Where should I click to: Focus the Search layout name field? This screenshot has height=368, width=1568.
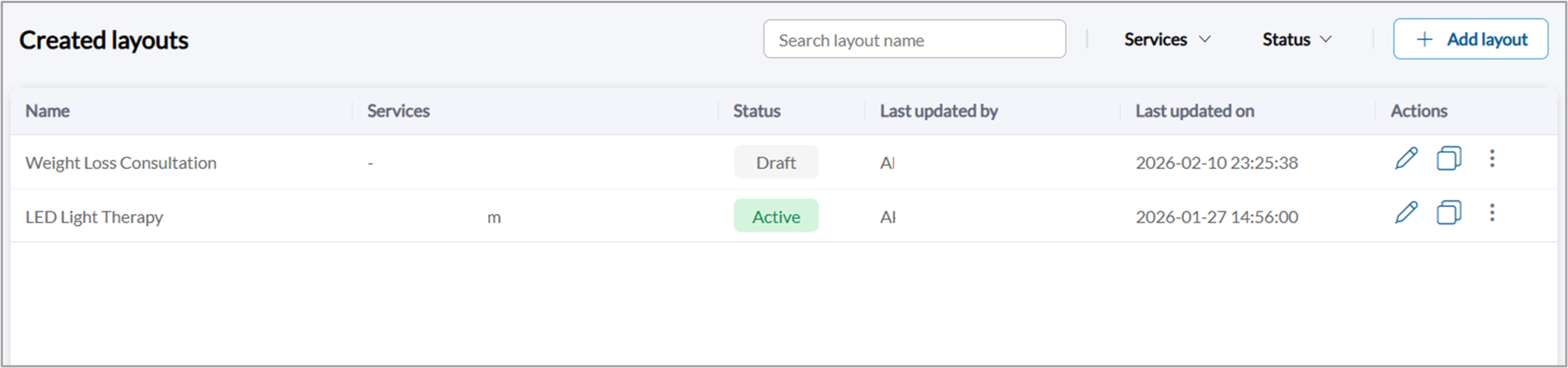tap(914, 40)
